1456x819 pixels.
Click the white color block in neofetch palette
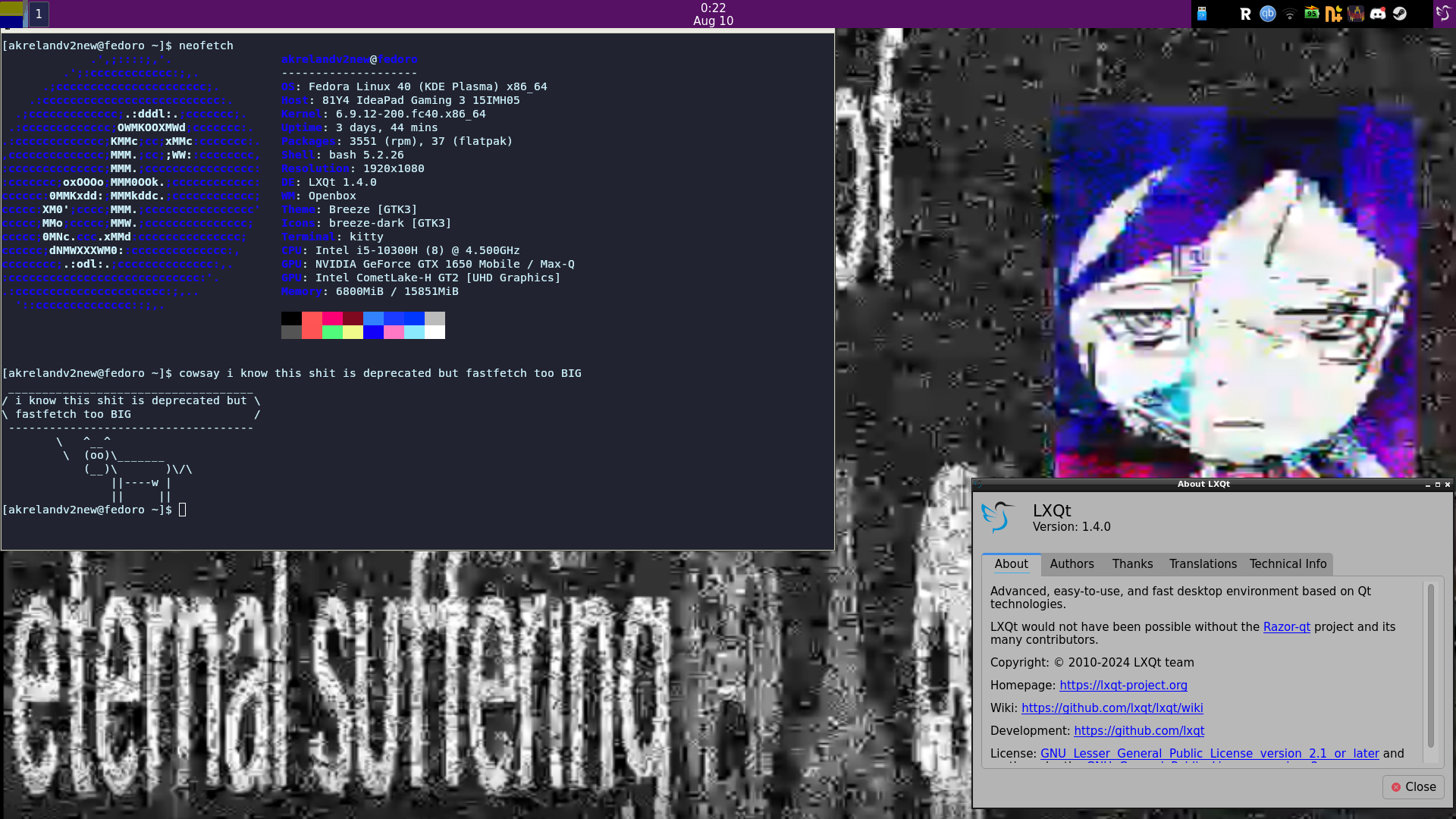coord(435,332)
